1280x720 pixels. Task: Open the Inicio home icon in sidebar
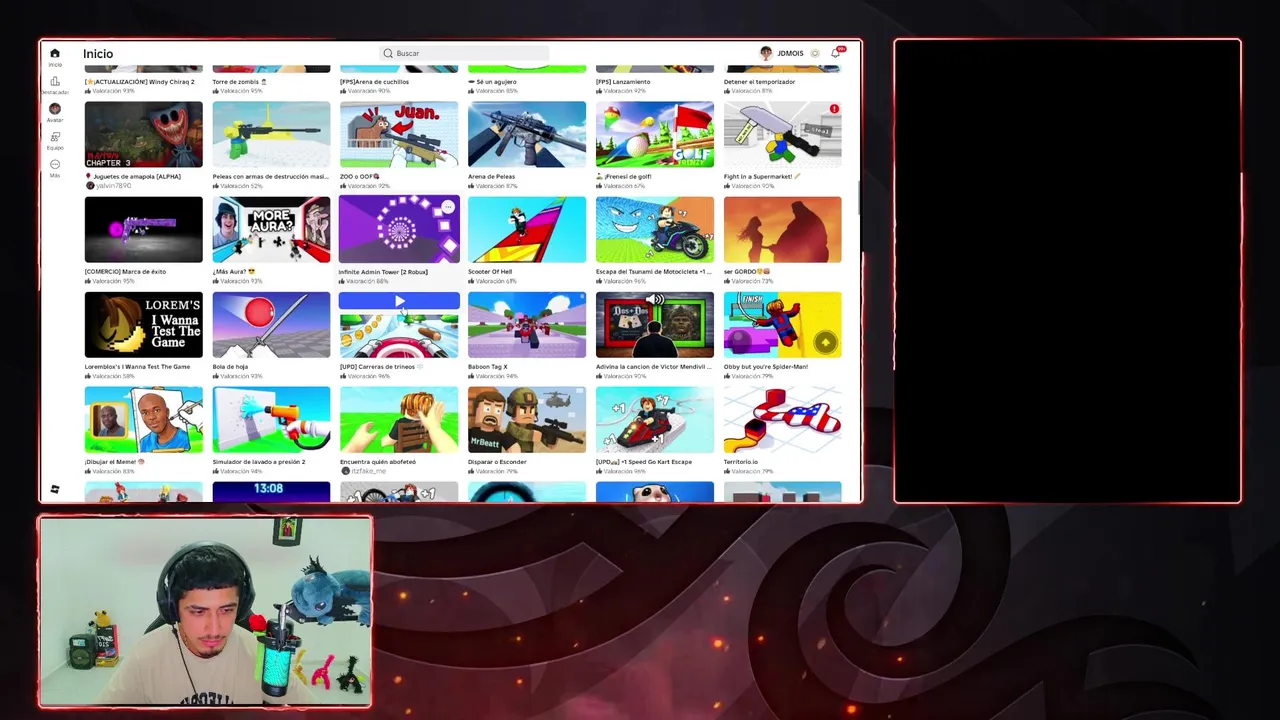click(x=55, y=53)
